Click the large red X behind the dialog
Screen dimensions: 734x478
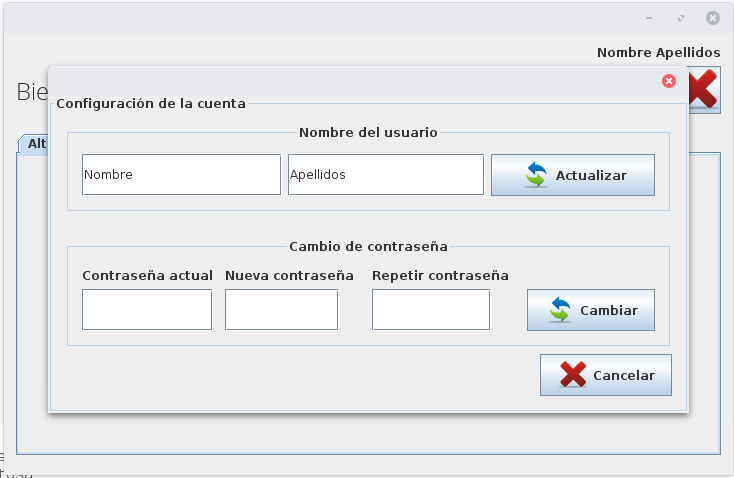coord(705,90)
